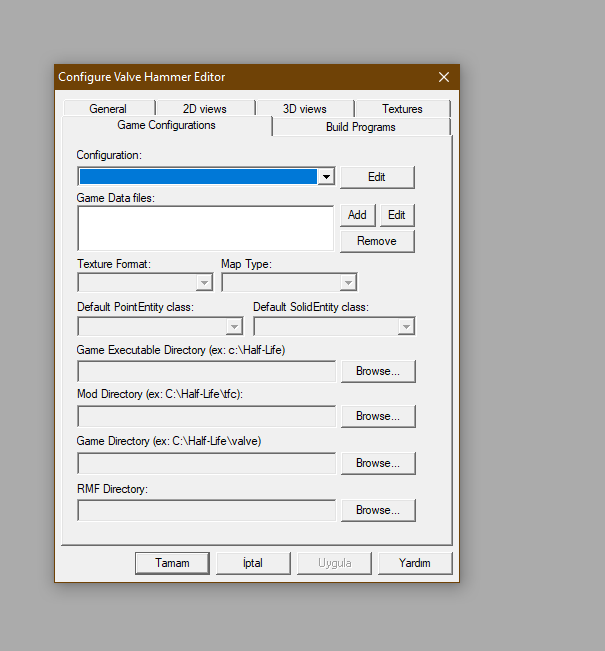Browse for the Game Executable Directory
This screenshot has width=605, height=651.
coord(378,371)
